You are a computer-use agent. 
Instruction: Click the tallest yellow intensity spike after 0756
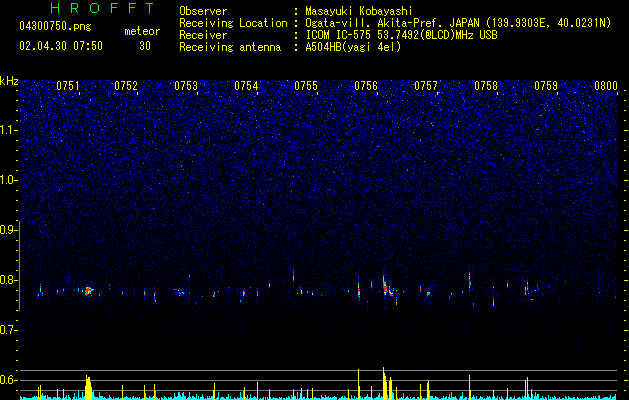click(x=383, y=383)
